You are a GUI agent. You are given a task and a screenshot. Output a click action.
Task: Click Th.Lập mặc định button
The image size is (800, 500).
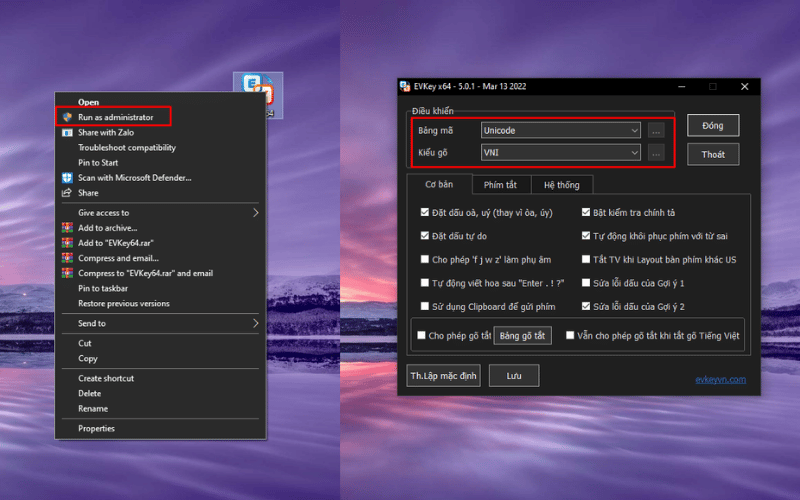[443, 376]
